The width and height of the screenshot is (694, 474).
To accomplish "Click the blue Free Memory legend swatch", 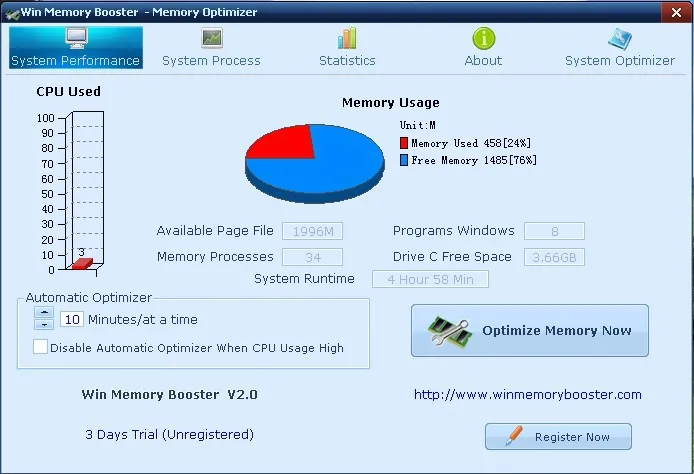I will pyautogui.click(x=404, y=160).
